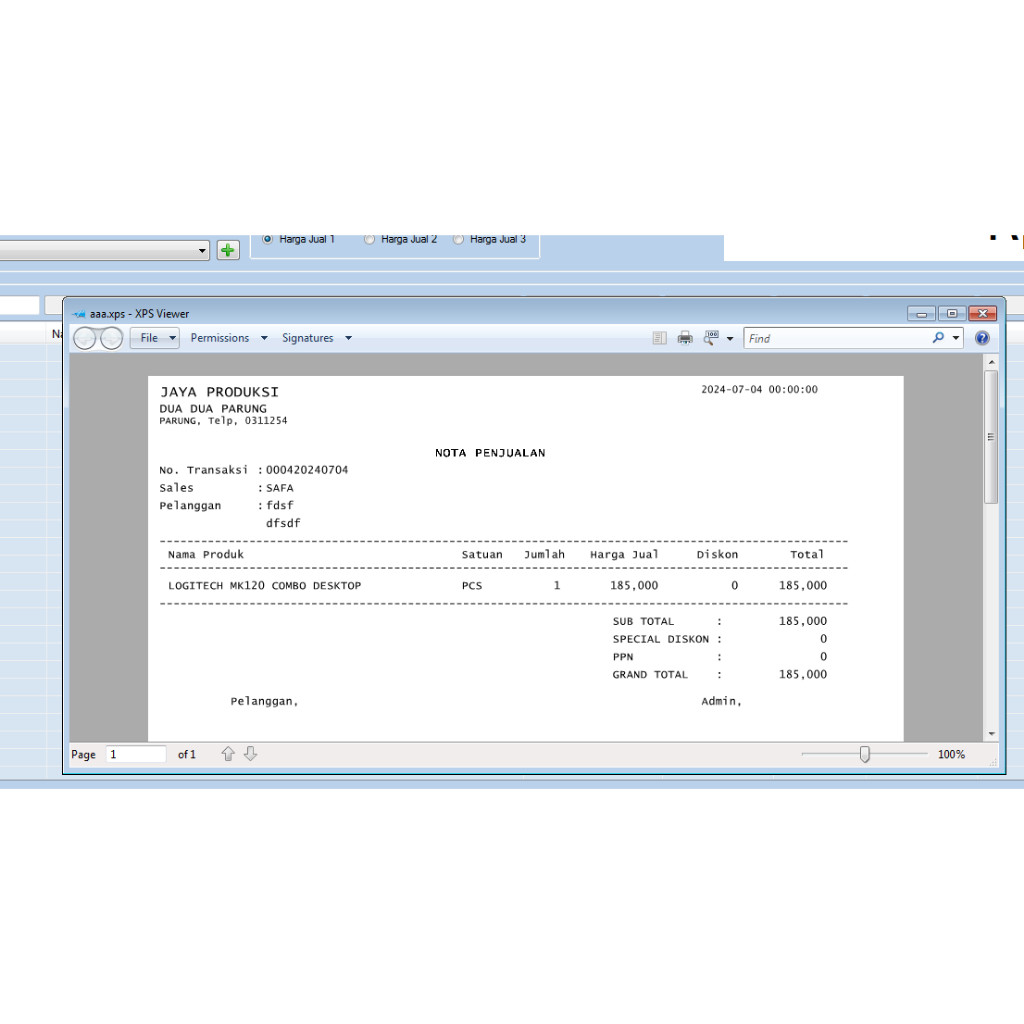Click the zoom level icon on the toolbar
This screenshot has height=1024, width=1024.
pyautogui.click(x=710, y=338)
